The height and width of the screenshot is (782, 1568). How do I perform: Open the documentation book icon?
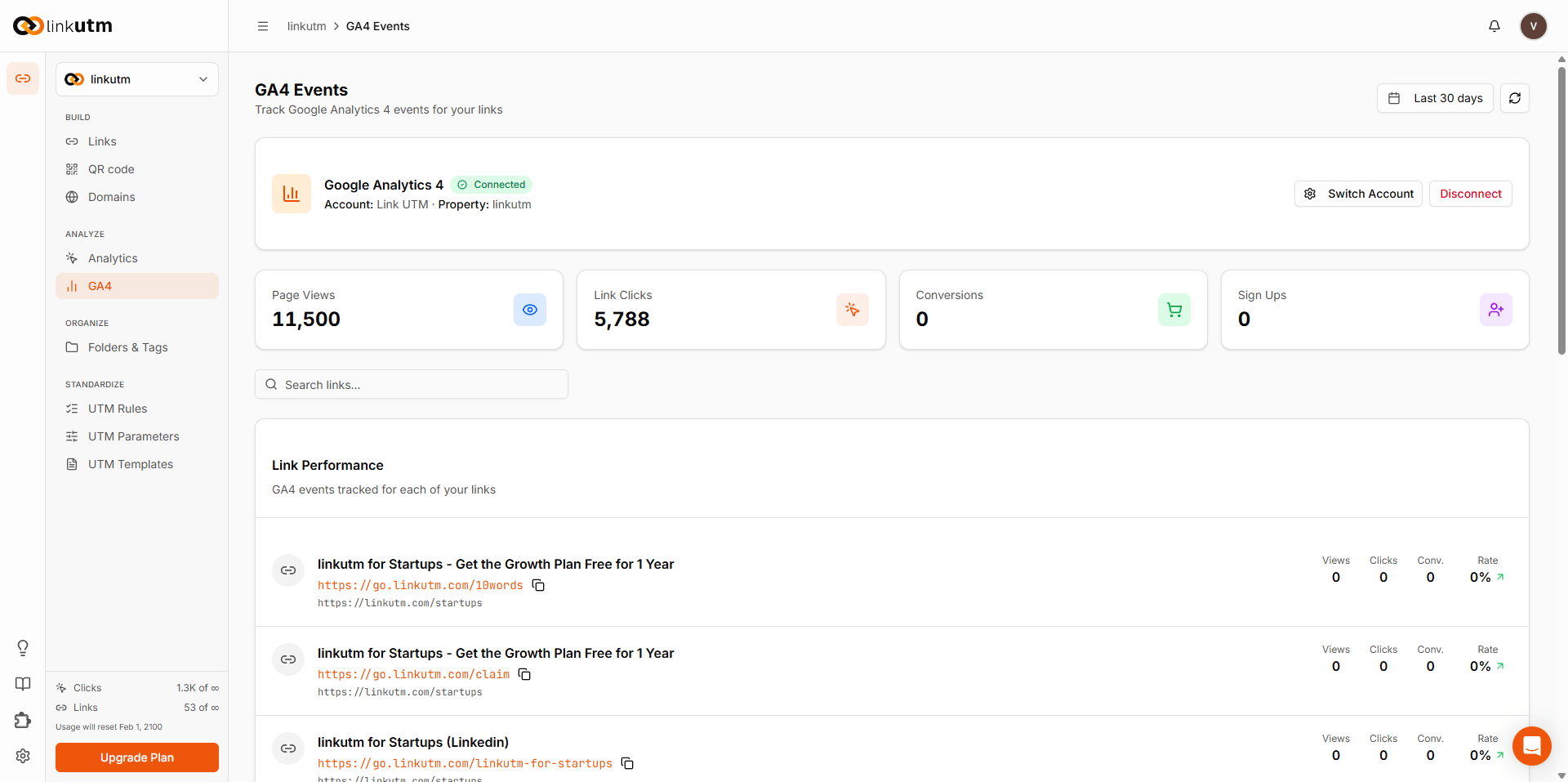click(23, 684)
